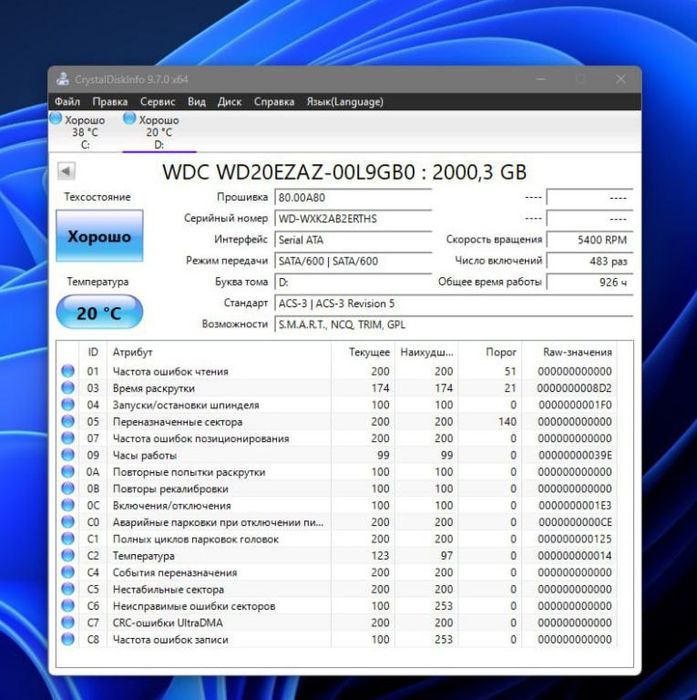Click the current value 123 in Температура row
Screen dimensions: 697x700
(x=380, y=556)
